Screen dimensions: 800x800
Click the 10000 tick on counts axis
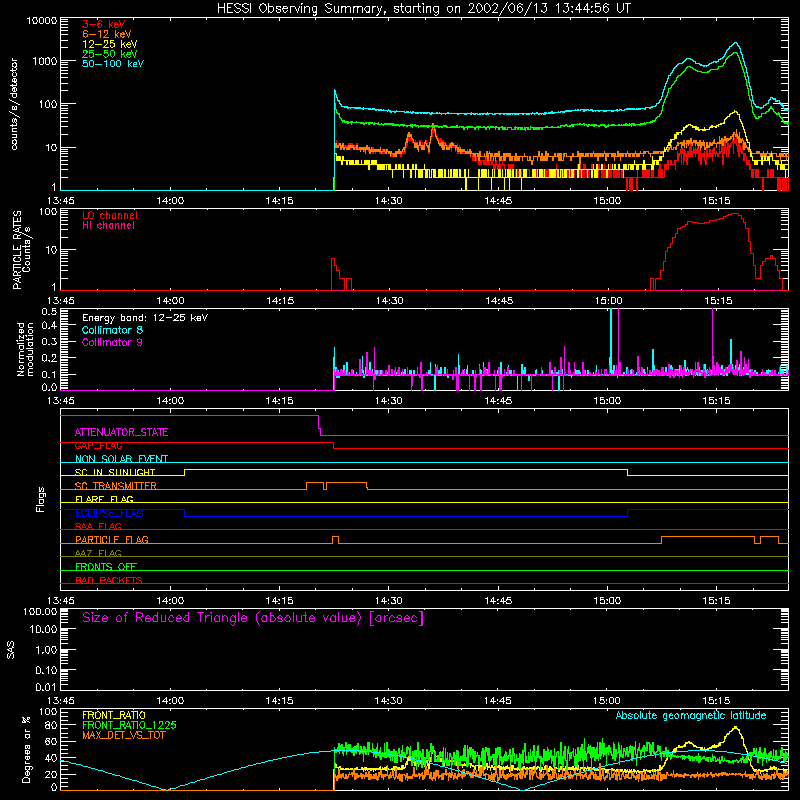(42, 20)
